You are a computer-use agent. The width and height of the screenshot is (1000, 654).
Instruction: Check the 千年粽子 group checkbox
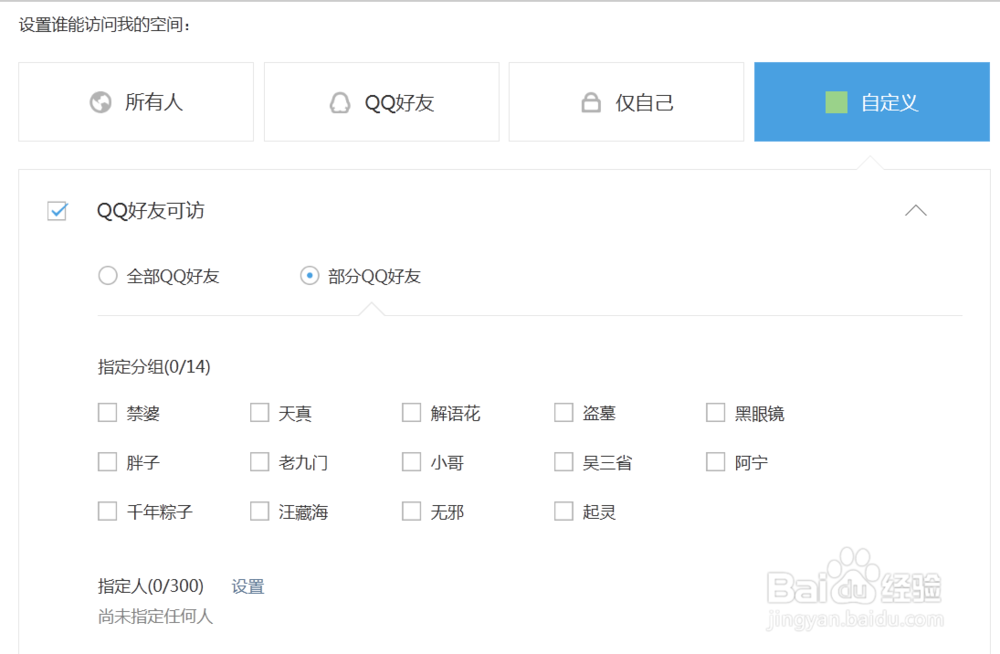pyautogui.click(x=107, y=511)
